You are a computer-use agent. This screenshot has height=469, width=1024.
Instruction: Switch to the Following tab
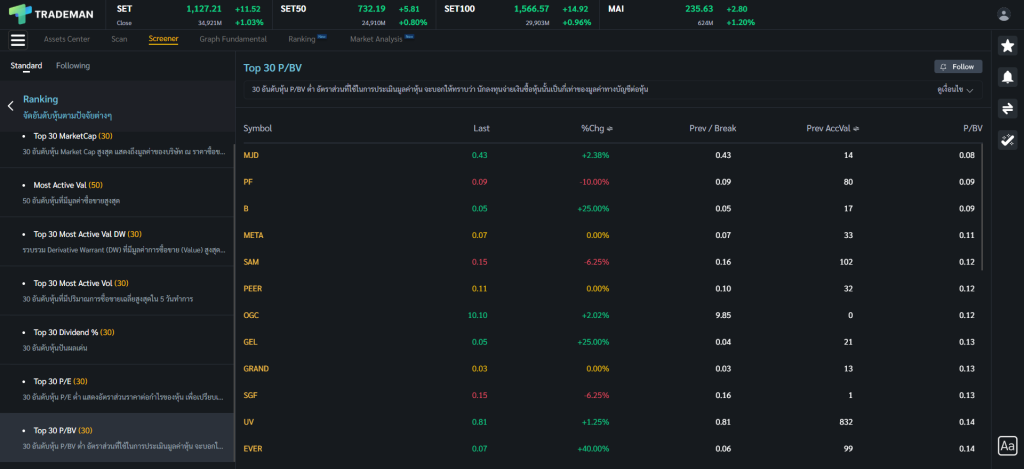point(73,66)
